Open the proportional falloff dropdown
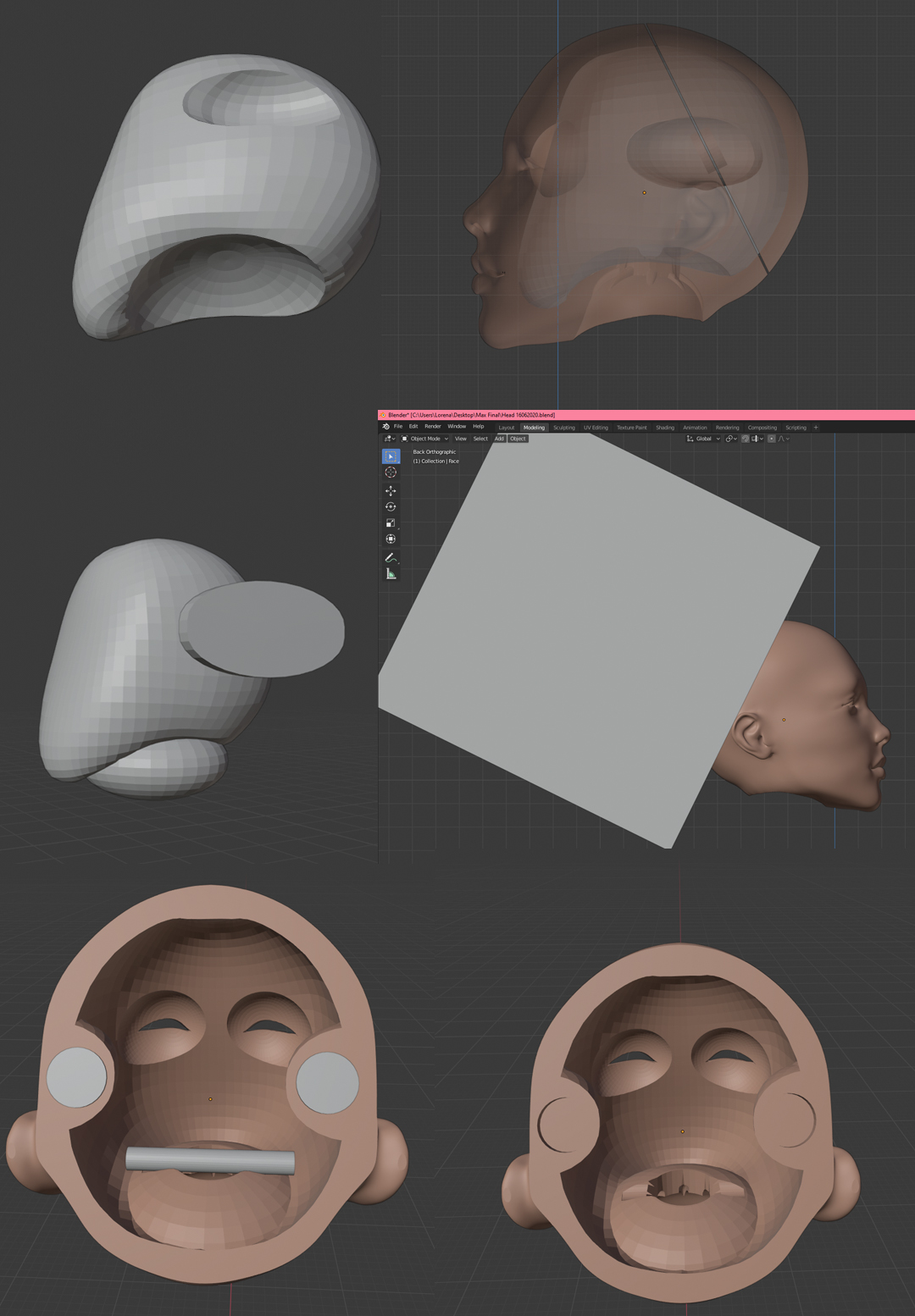Viewport: 915px width, 1316px height. pos(784,439)
